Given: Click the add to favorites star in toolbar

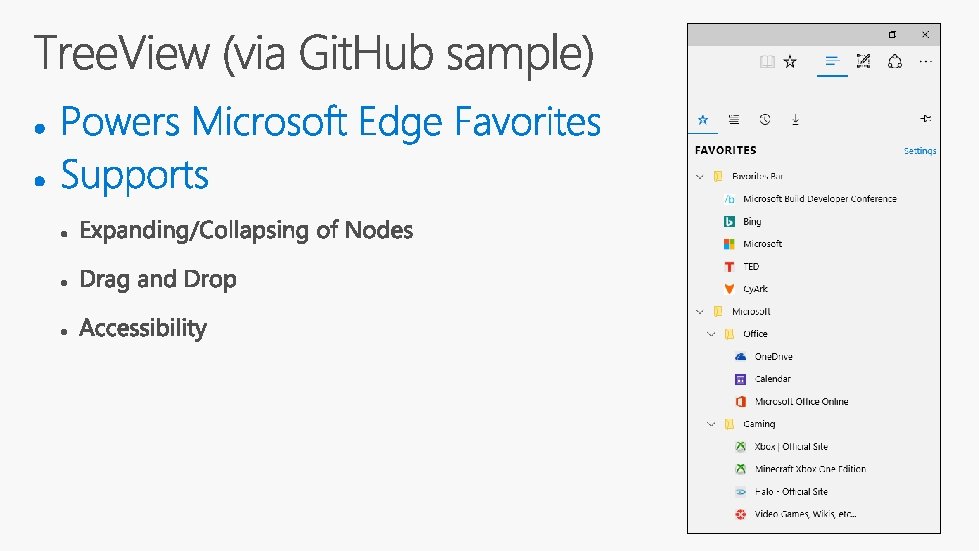Looking at the screenshot, I should [790, 62].
